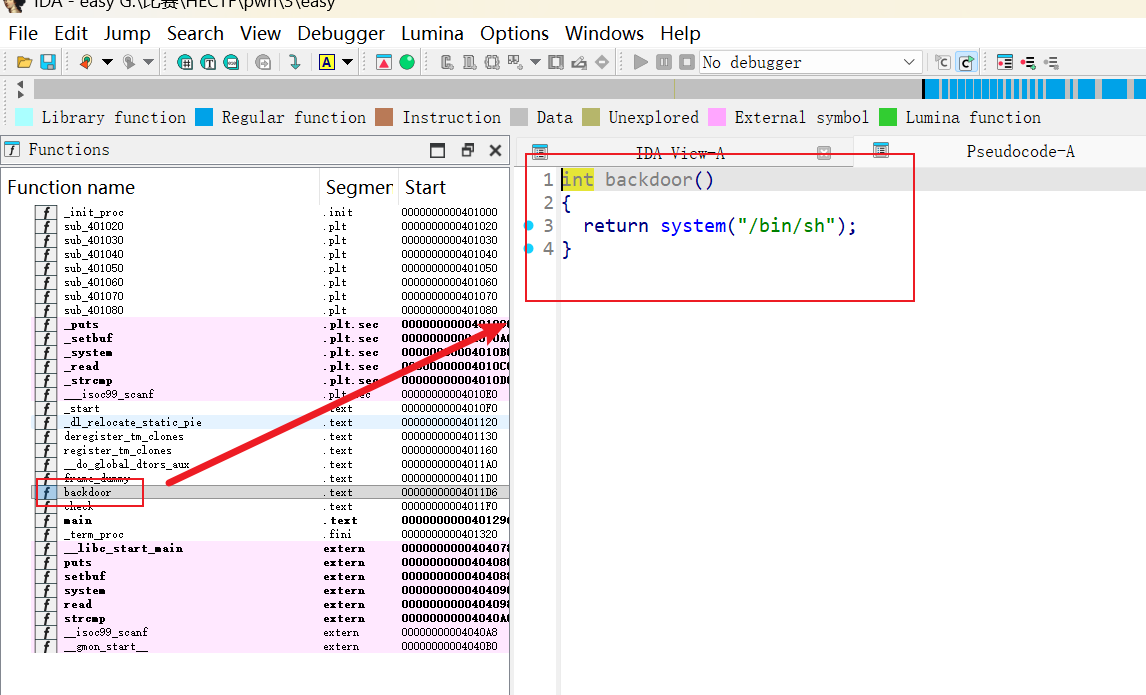This screenshot has height=695, width=1146.
Task: Click the Functions window docking icon
Action: pyautogui.click(x=467, y=150)
